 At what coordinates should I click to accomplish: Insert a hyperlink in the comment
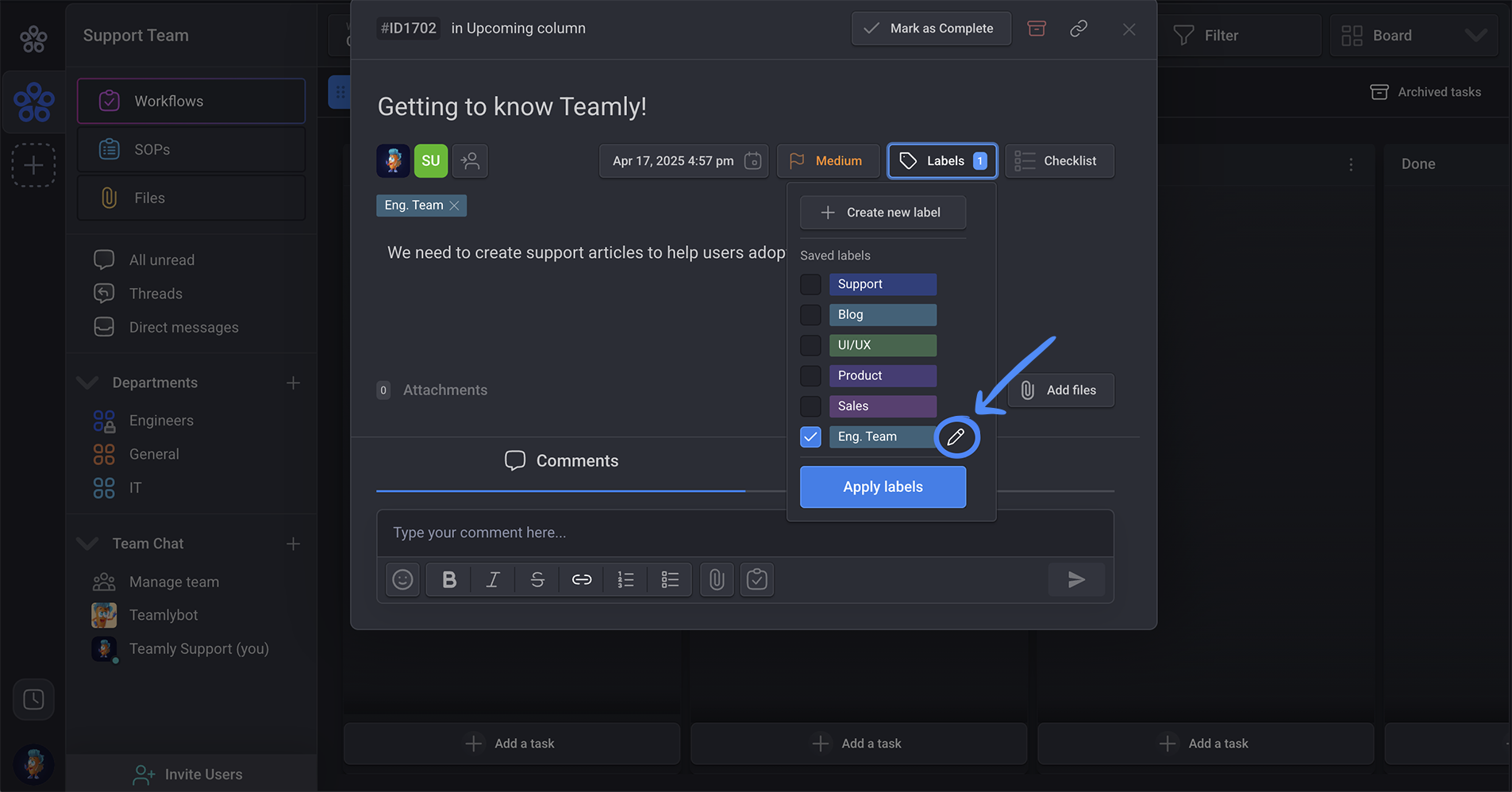click(582, 579)
